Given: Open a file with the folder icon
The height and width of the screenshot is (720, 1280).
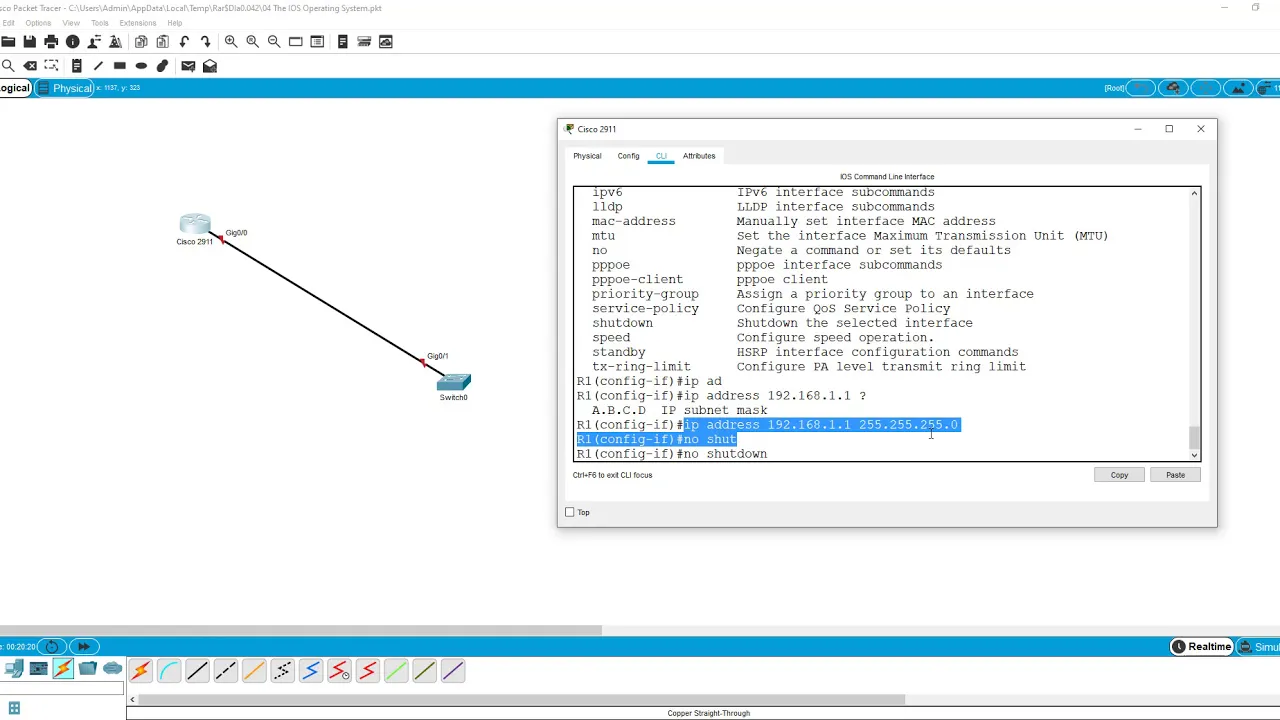Looking at the screenshot, I should pyautogui.click(x=8, y=42).
